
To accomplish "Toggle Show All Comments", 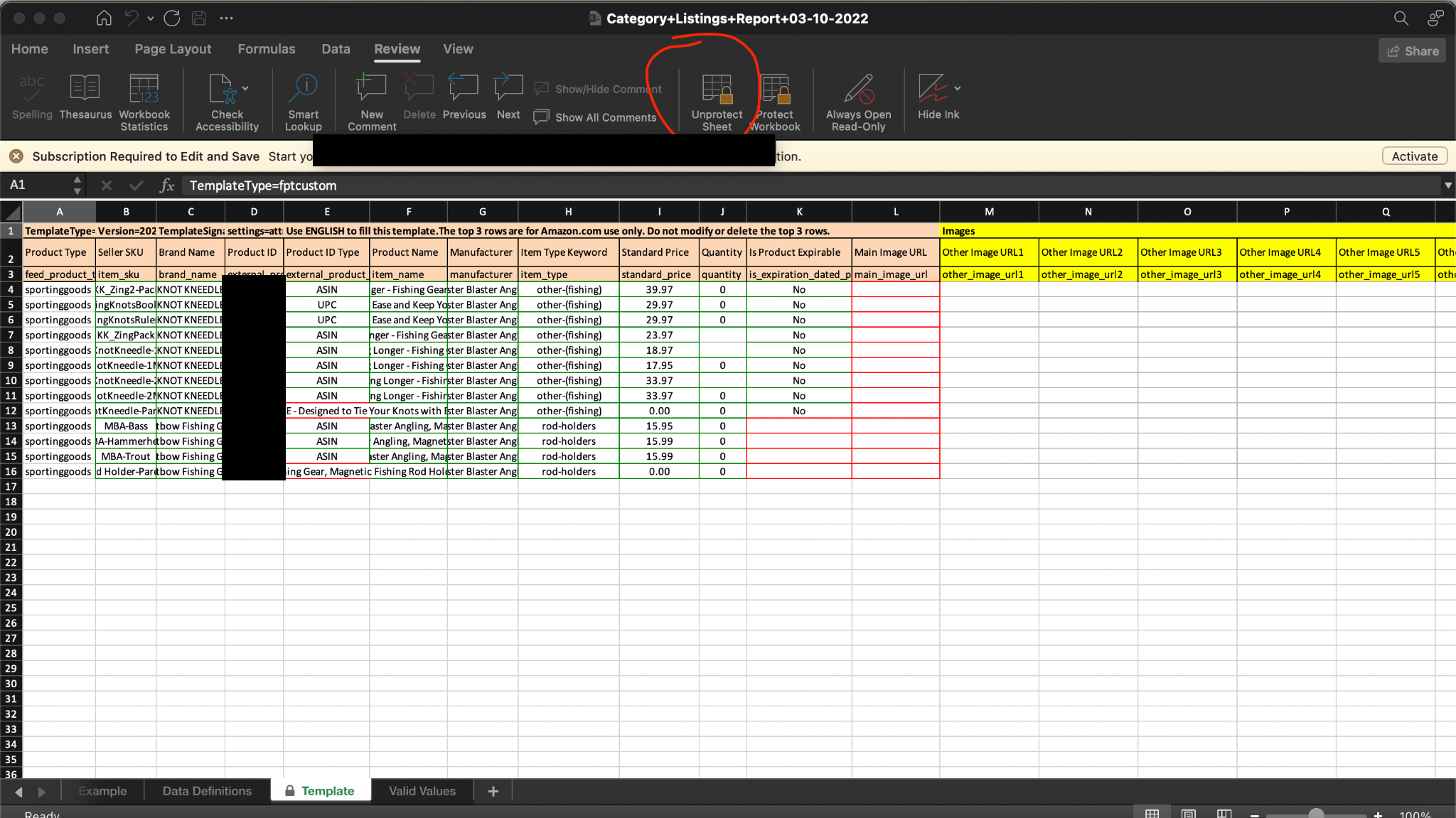I will point(596,117).
